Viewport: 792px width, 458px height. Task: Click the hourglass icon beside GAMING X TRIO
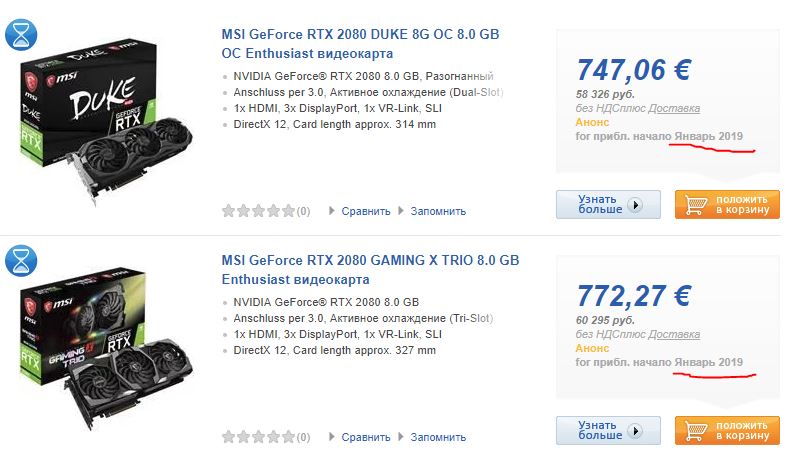[21, 261]
